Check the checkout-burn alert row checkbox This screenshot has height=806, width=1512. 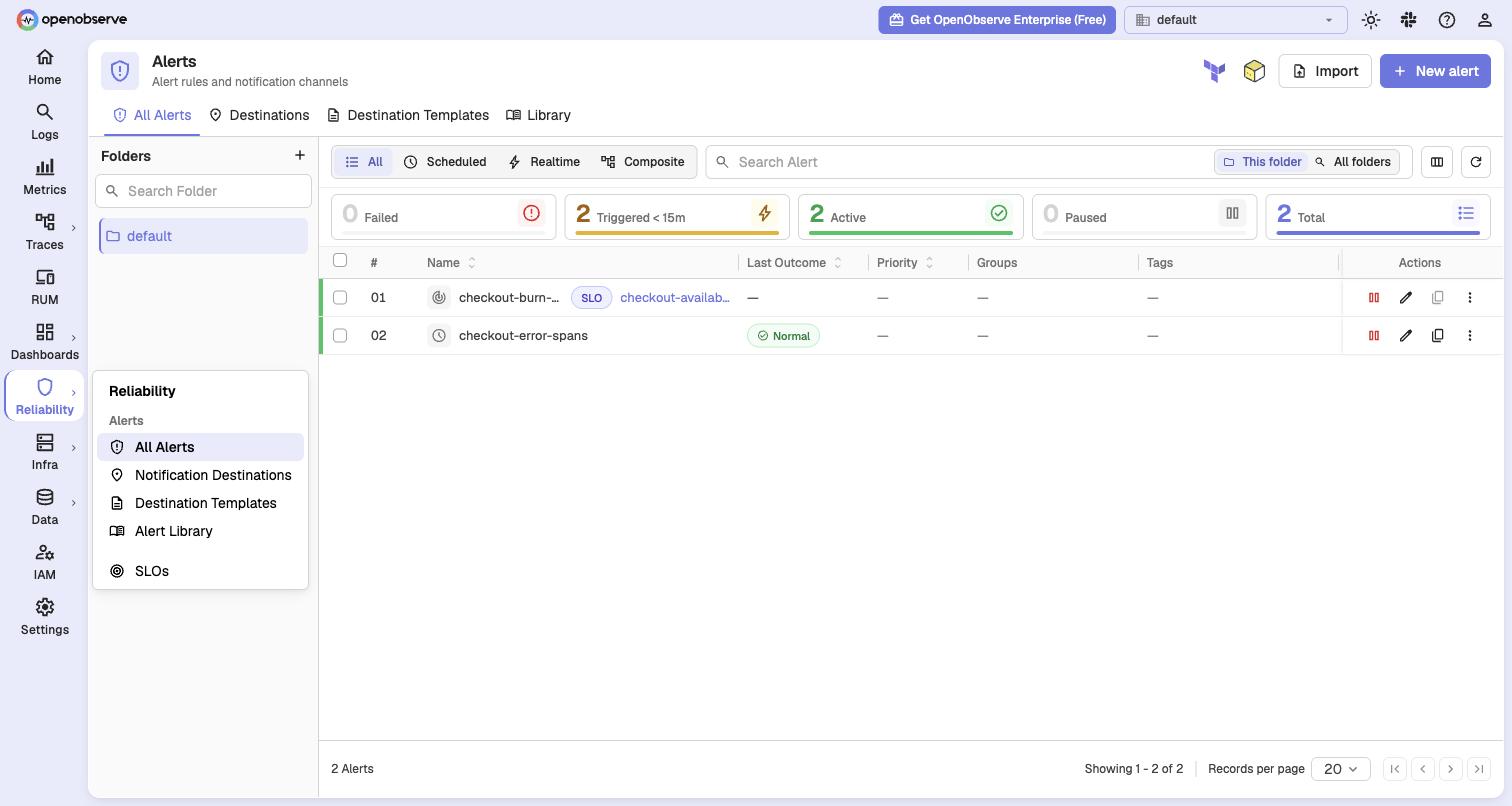tap(340, 297)
